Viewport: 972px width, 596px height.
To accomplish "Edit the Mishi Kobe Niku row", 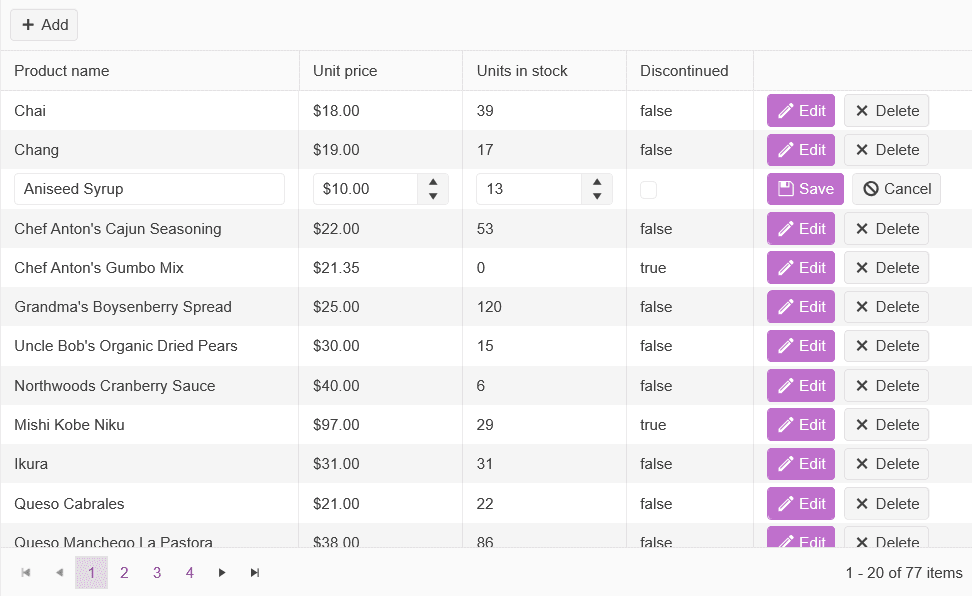I will 801,425.
